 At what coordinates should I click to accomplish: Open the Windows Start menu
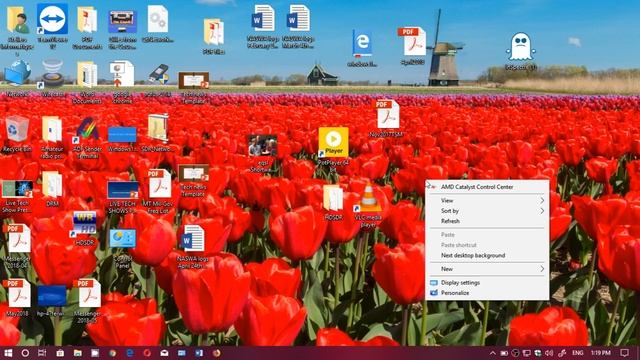coord(8,353)
